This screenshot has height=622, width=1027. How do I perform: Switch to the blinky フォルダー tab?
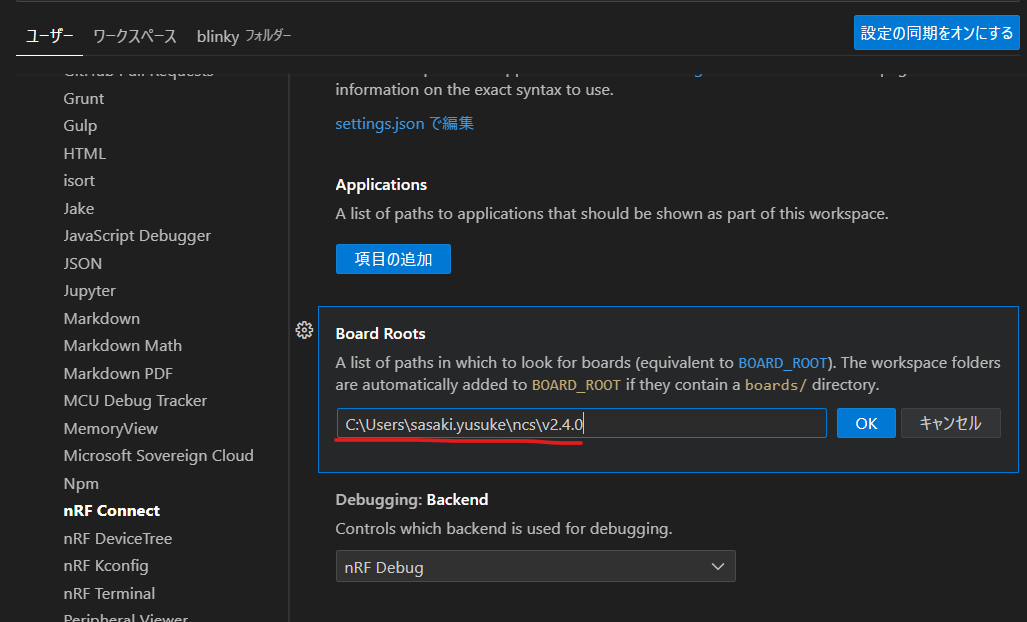244,36
